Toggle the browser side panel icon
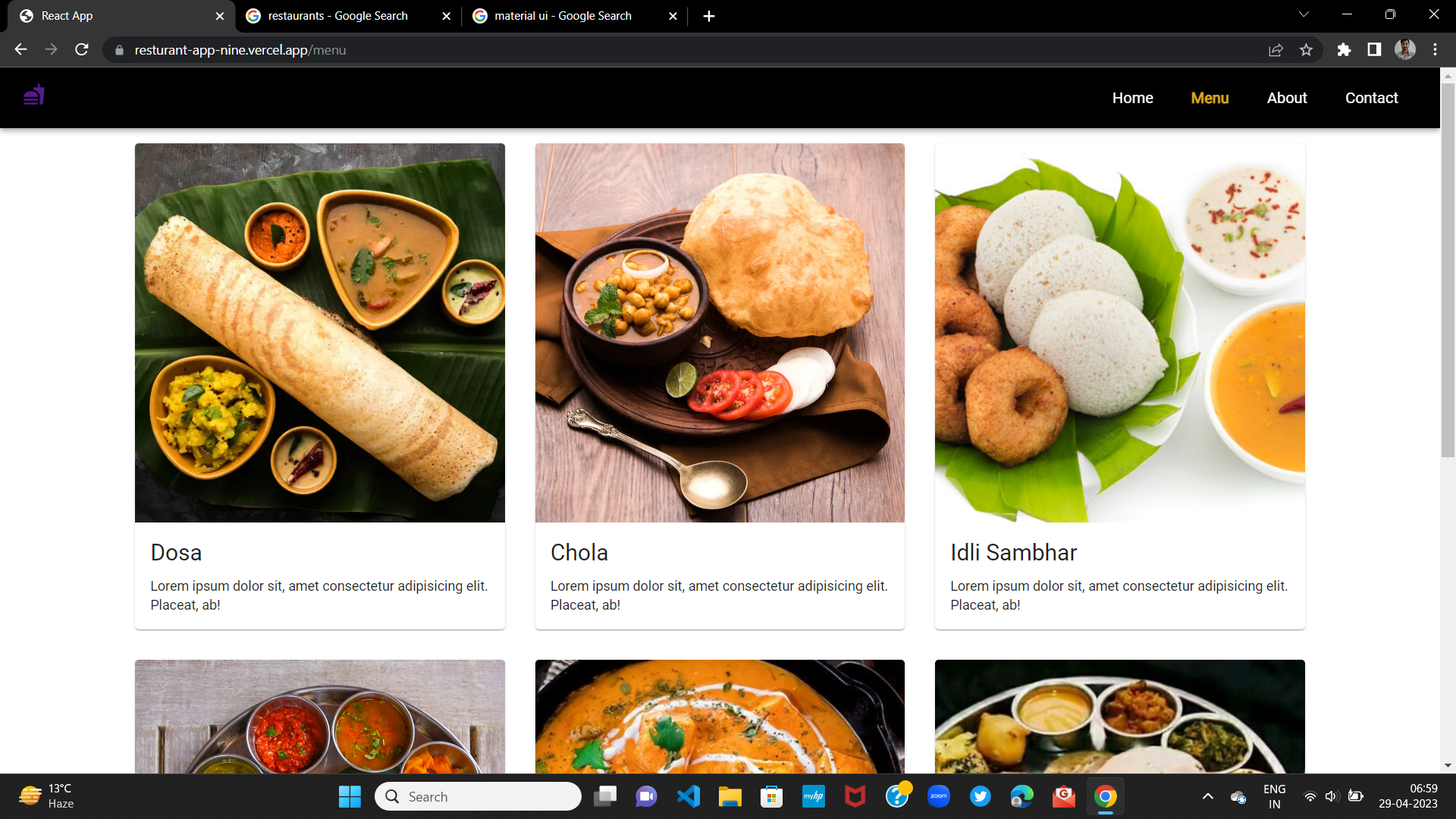The width and height of the screenshot is (1456, 819). (x=1374, y=50)
